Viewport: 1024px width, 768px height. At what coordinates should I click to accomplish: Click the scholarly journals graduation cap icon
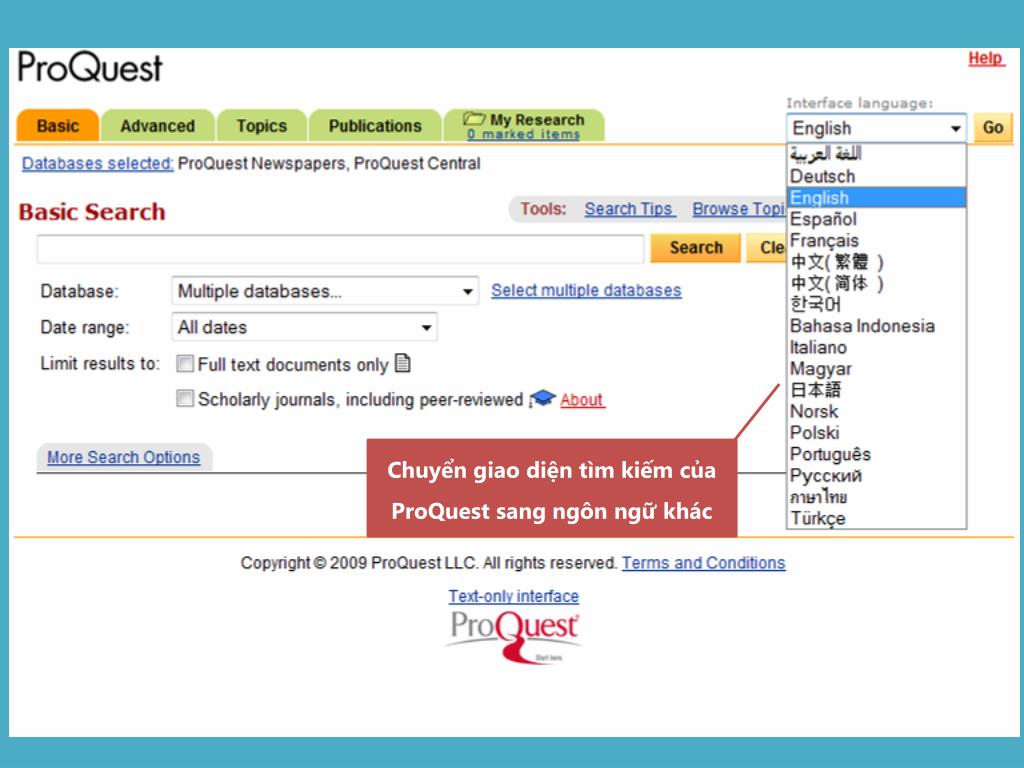(x=542, y=398)
